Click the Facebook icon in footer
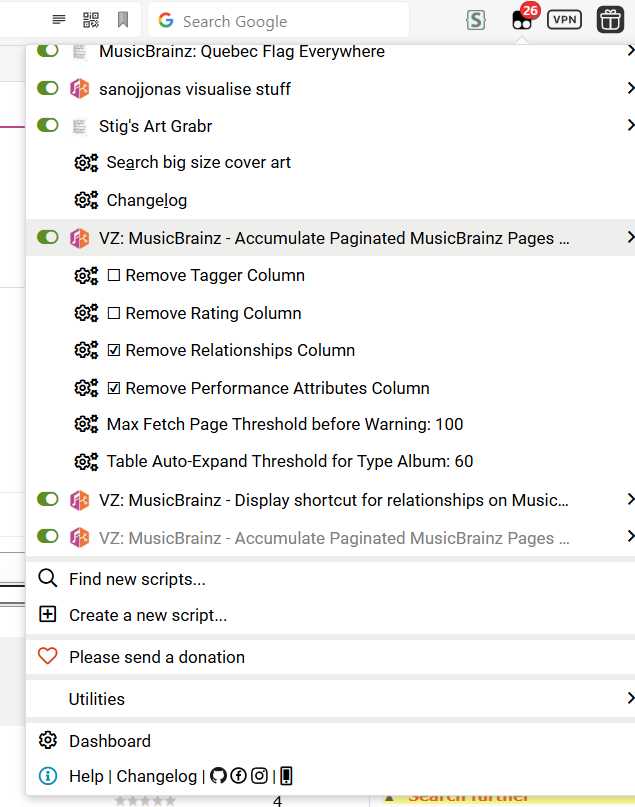Image resolution: width=635 pixels, height=807 pixels. coord(239,776)
